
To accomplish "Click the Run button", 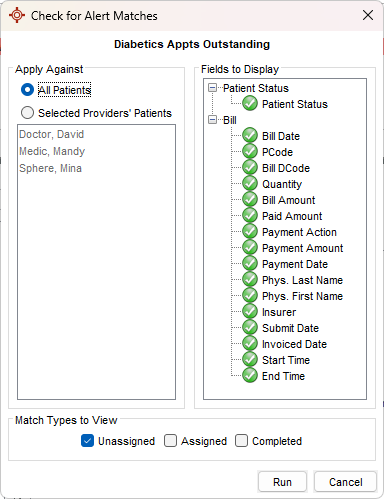I will pyautogui.click(x=282, y=482).
